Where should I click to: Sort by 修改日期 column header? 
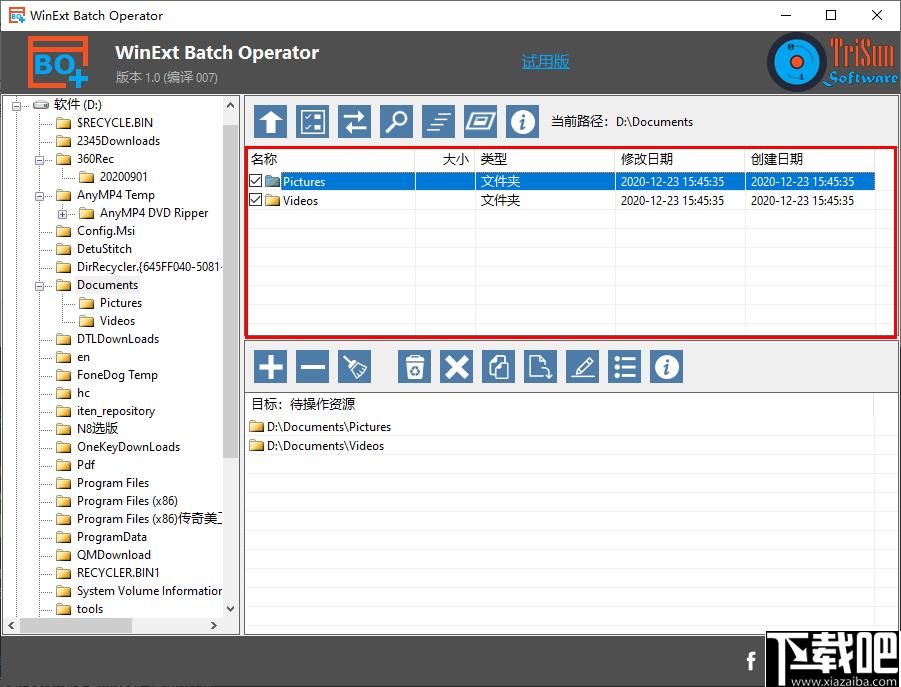680,159
